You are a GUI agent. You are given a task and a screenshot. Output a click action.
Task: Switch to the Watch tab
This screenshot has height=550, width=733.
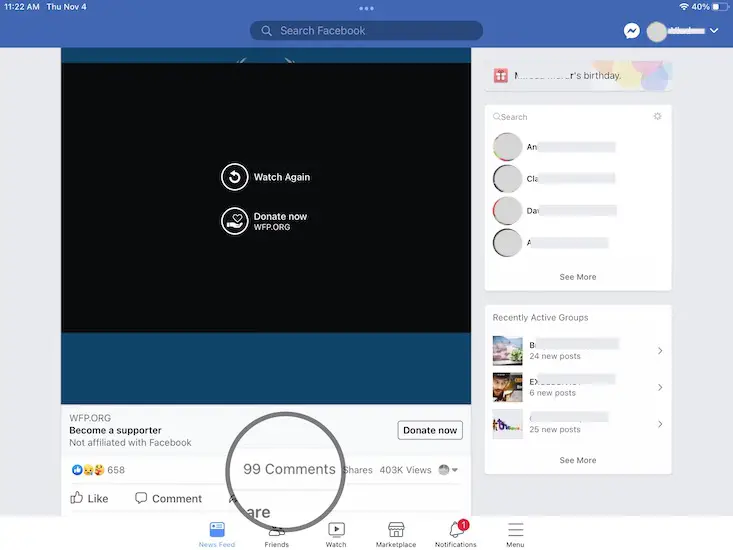click(x=336, y=534)
